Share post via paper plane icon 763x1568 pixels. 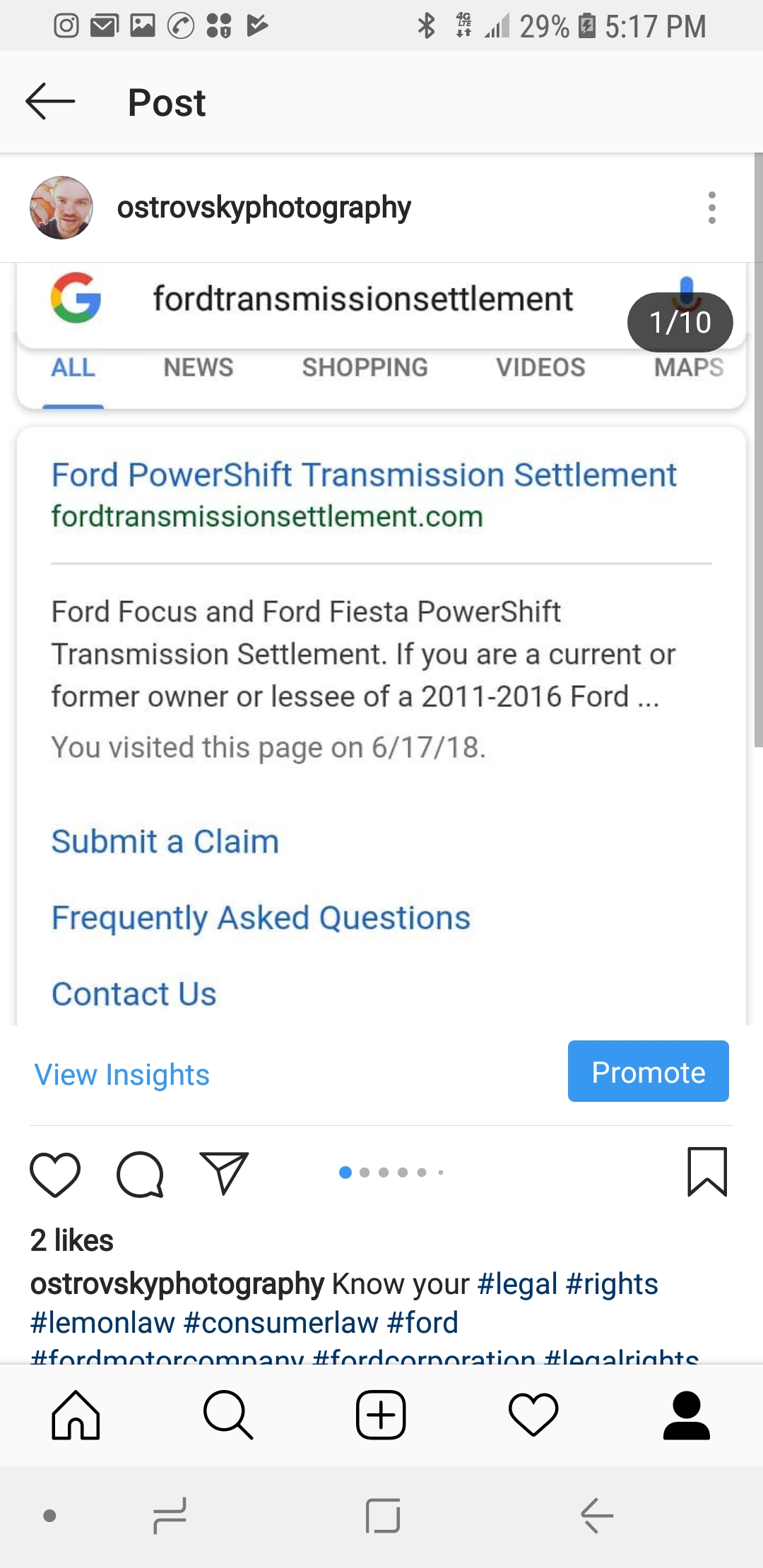pyautogui.click(x=224, y=1173)
